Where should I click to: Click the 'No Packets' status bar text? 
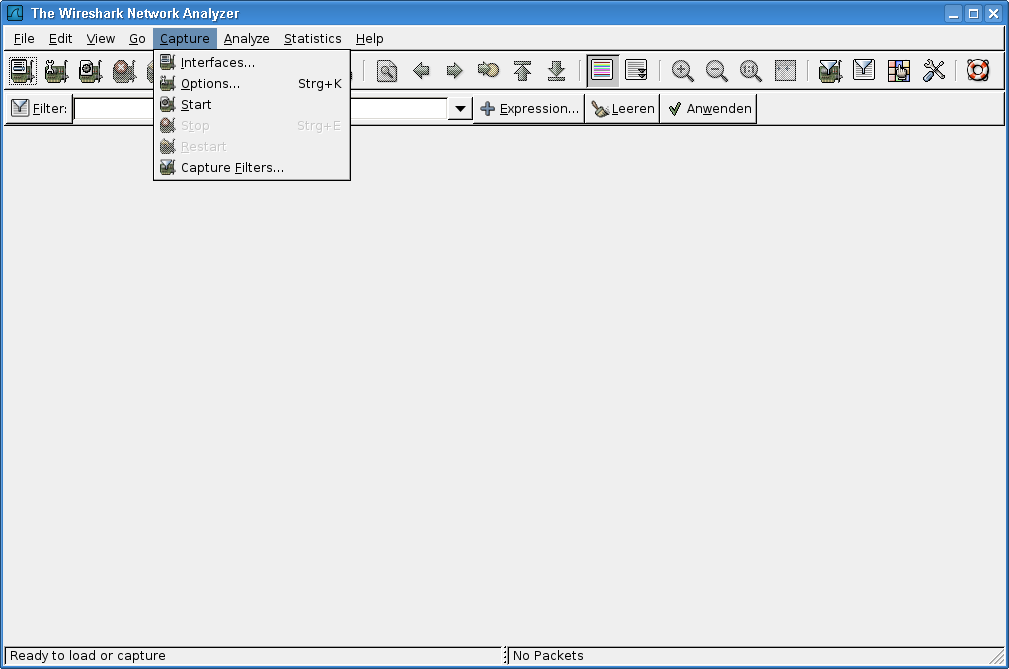point(548,655)
